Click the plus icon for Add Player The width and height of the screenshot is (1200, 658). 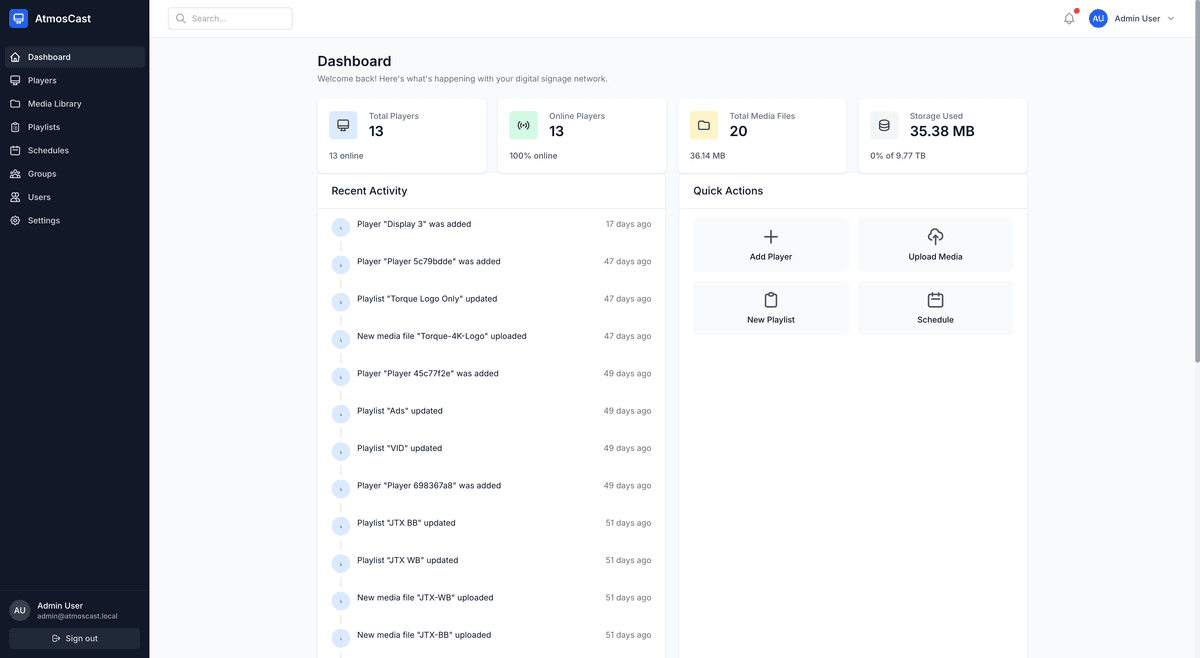[x=770, y=237]
